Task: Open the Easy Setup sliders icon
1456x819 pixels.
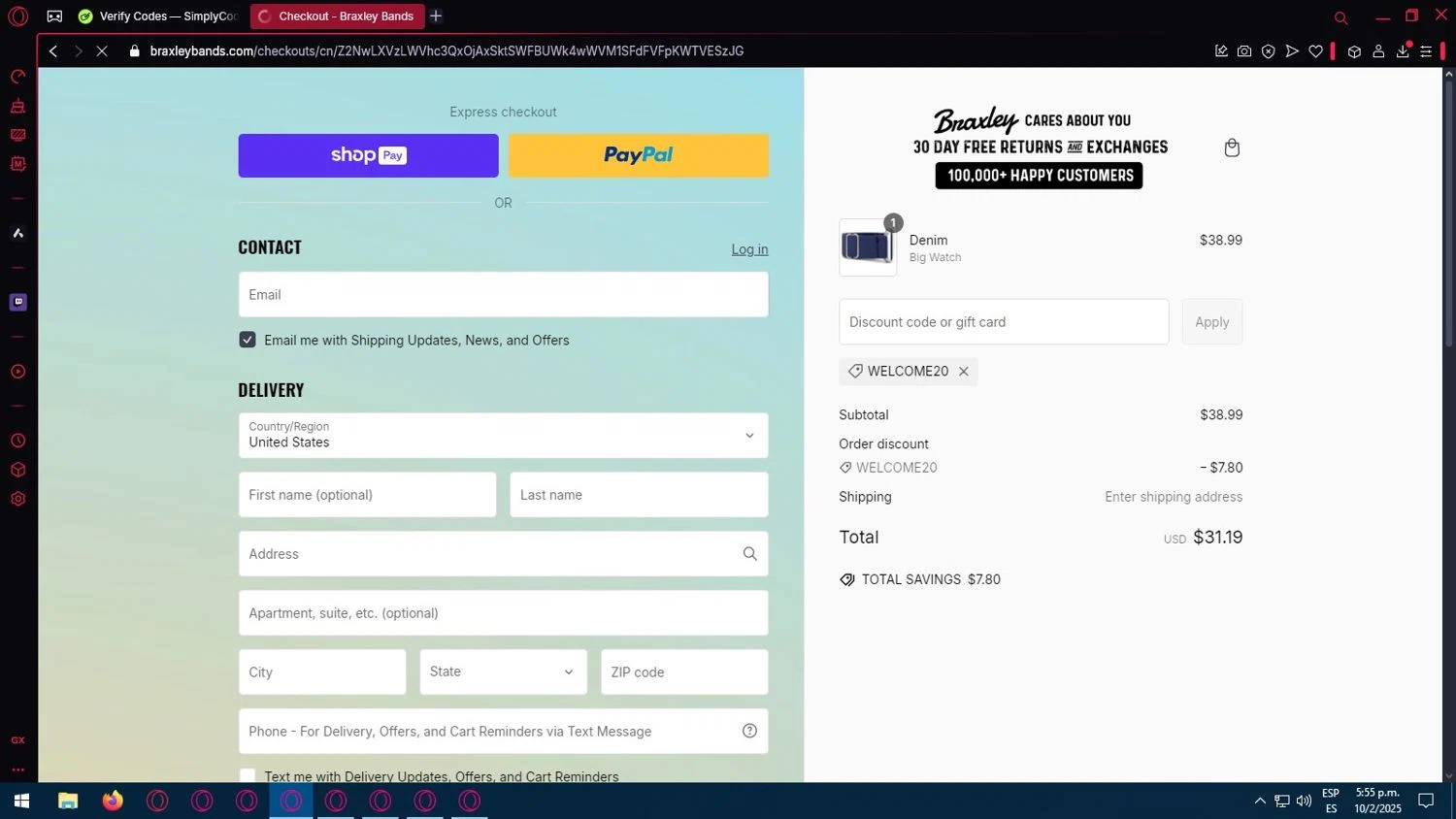Action: (1426, 51)
